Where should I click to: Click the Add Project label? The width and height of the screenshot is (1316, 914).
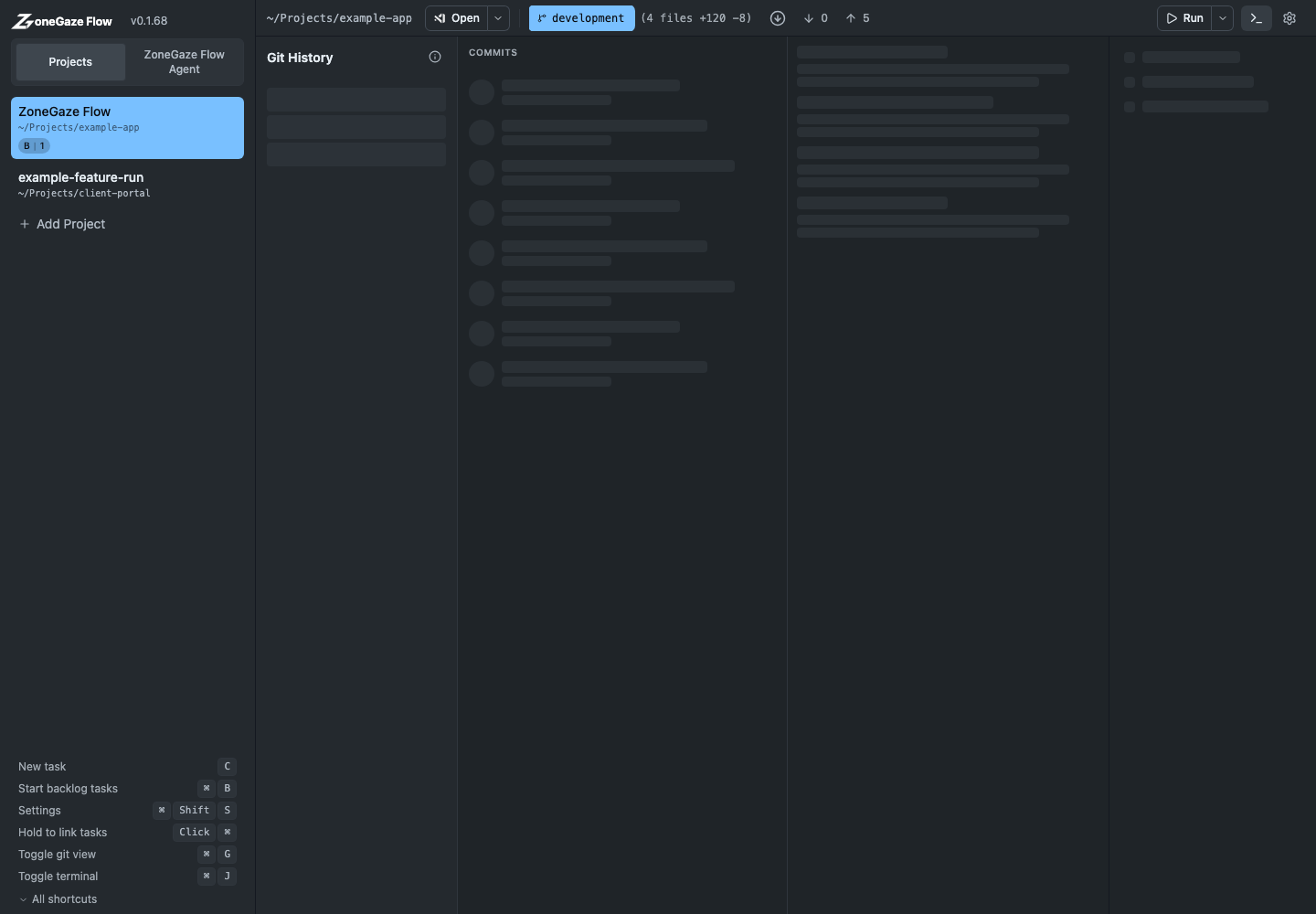[70, 224]
